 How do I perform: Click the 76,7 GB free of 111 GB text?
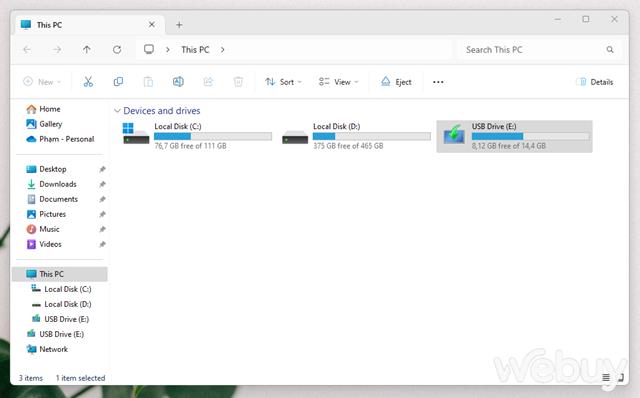190,146
